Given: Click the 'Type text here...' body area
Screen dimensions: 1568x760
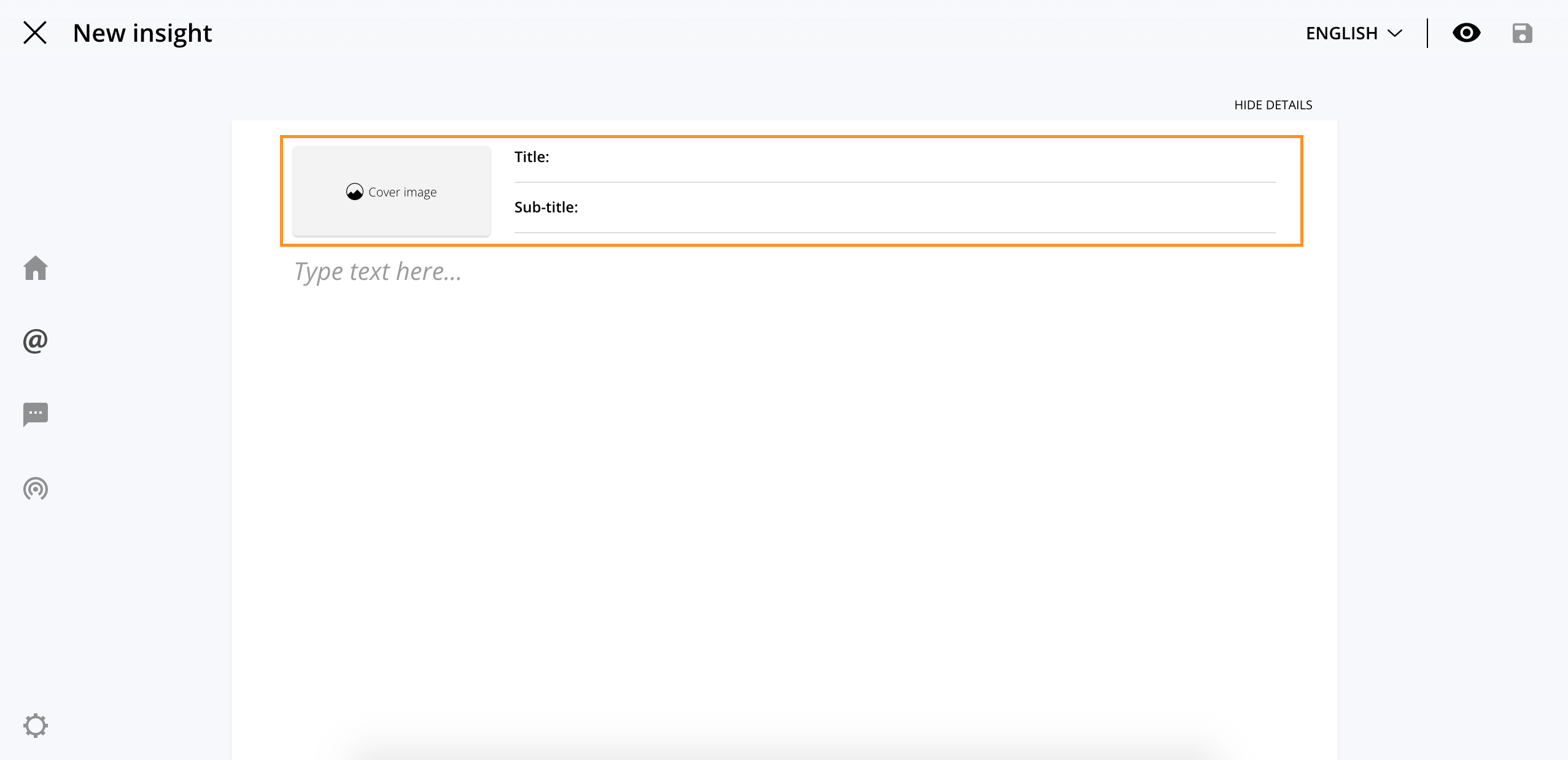Looking at the screenshot, I should [378, 271].
